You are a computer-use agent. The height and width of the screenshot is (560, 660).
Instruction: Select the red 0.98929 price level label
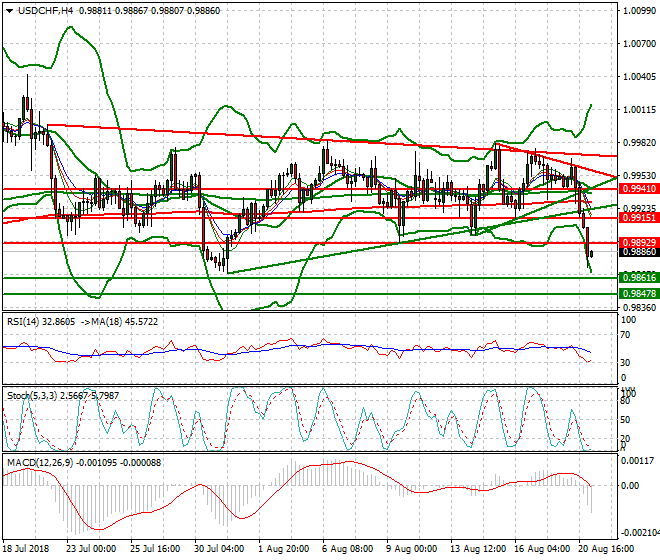[639, 243]
